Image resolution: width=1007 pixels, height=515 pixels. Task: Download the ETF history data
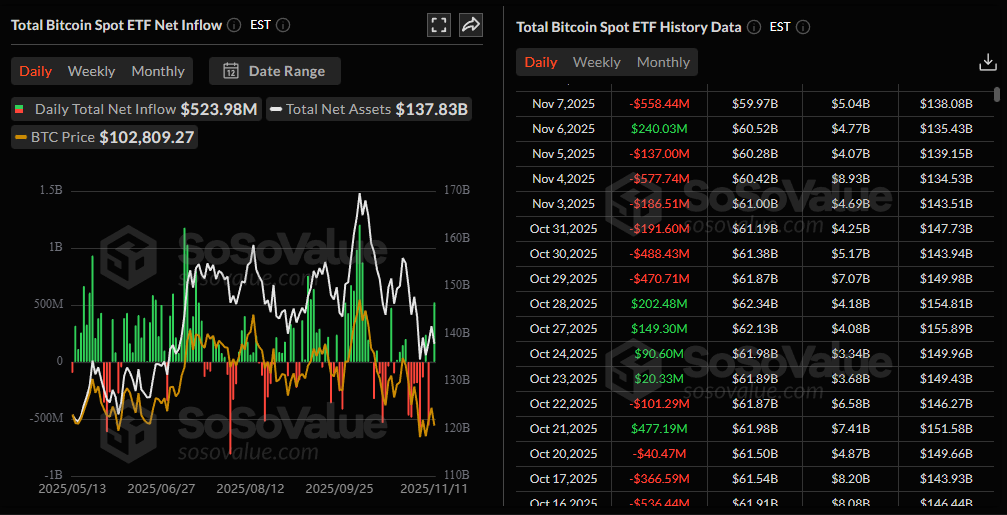(987, 62)
